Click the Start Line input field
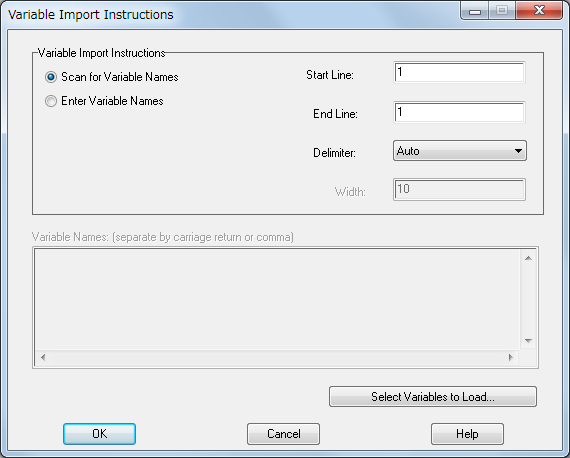 click(x=459, y=73)
